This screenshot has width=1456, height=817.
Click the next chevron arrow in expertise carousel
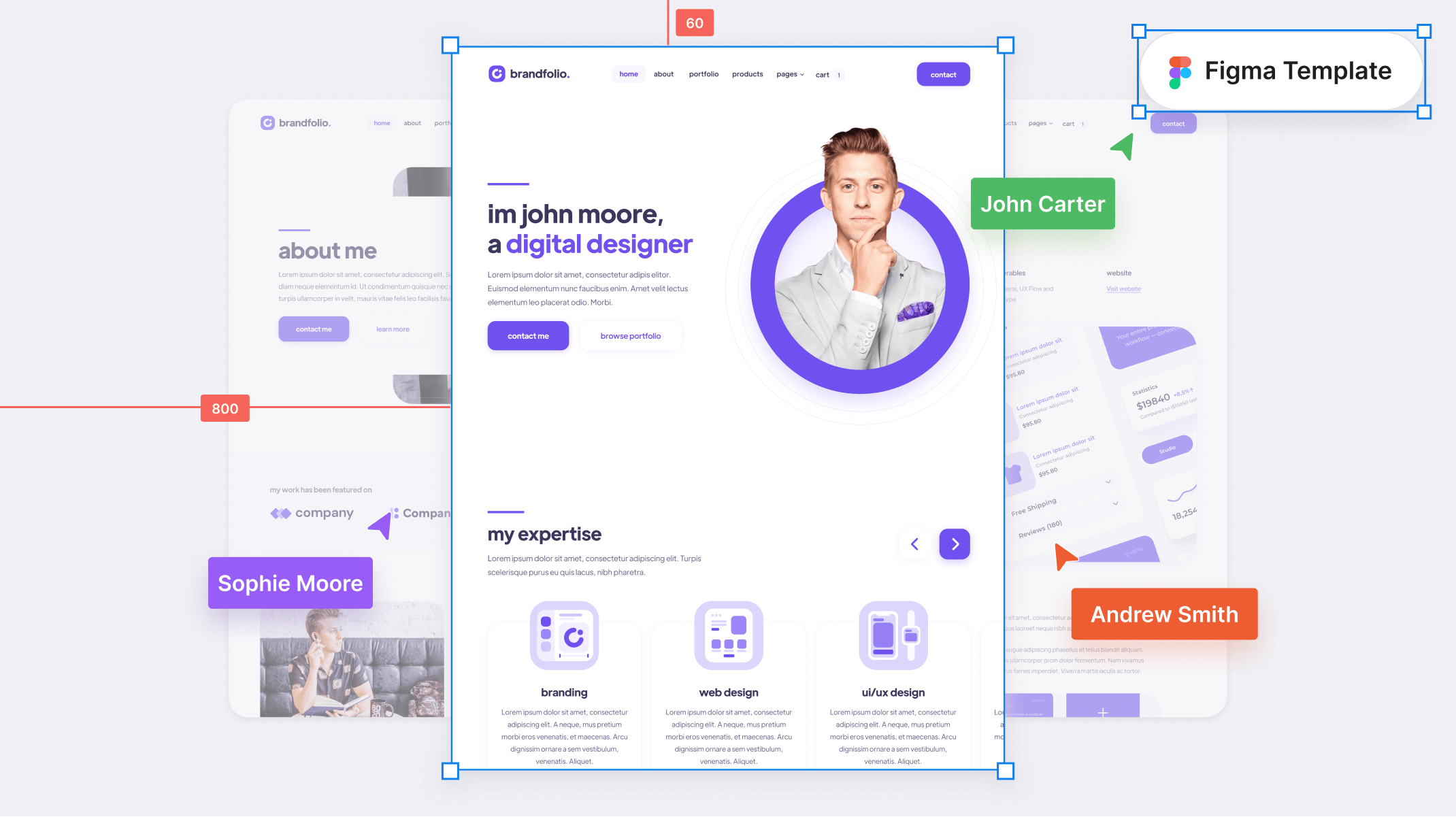[955, 543]
